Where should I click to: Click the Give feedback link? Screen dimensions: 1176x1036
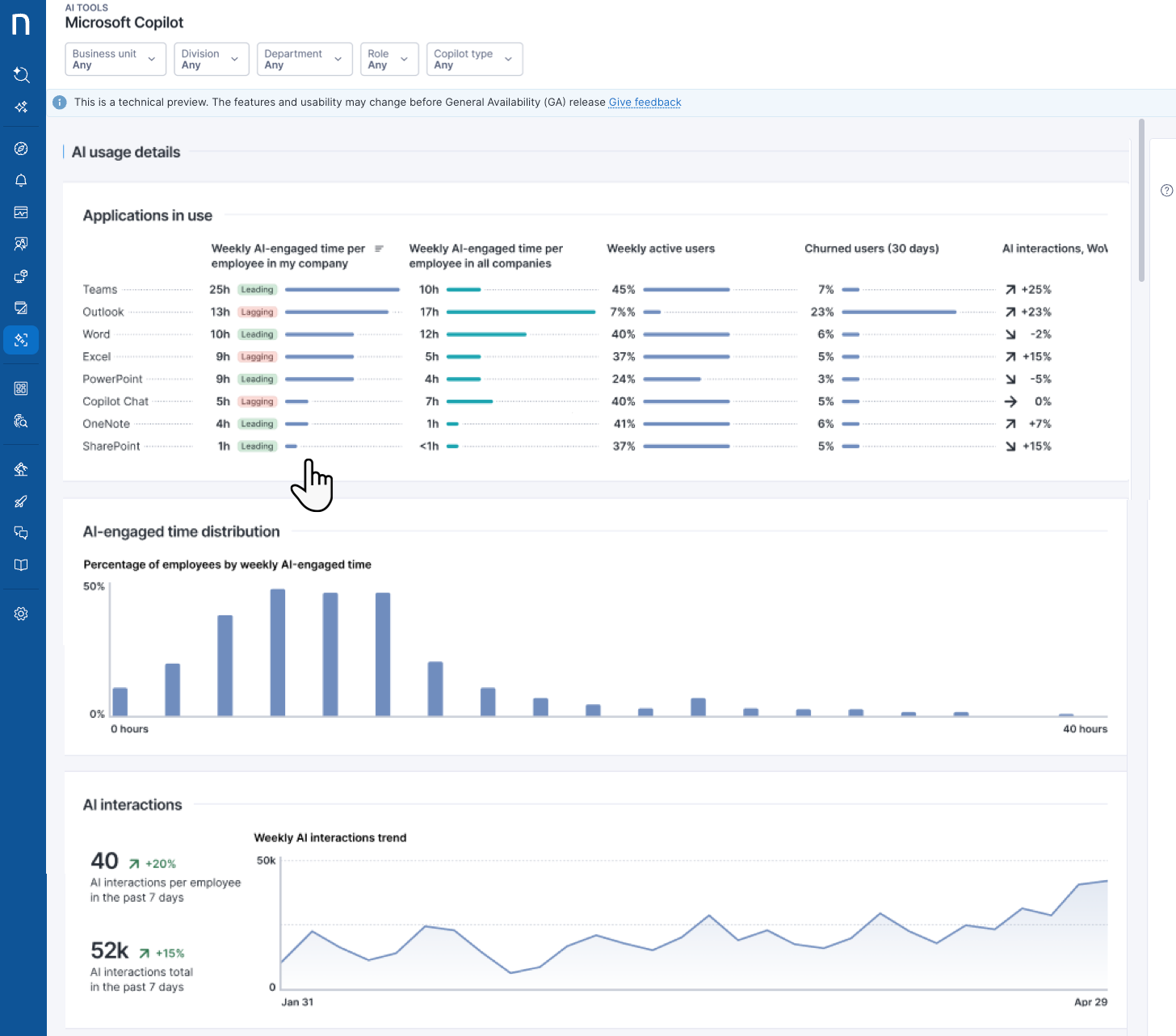click(x=645, y=103)
